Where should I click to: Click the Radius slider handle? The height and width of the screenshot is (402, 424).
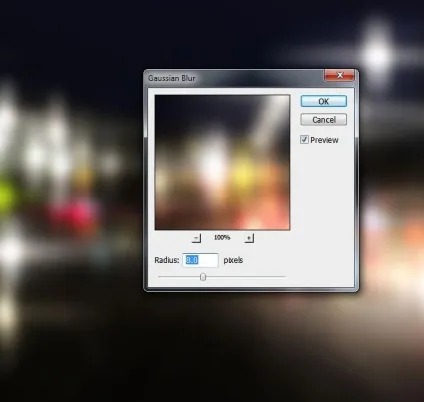(203, 277)
